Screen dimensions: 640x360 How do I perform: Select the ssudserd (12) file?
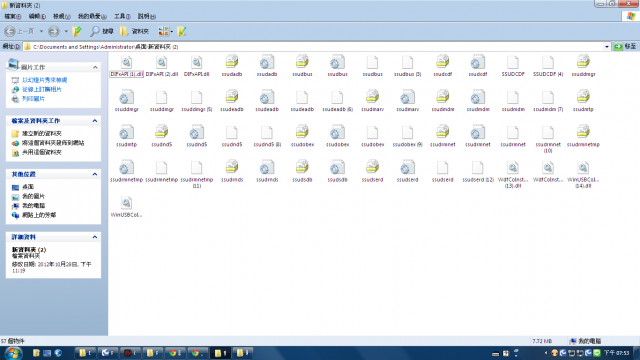coord(478,171)
